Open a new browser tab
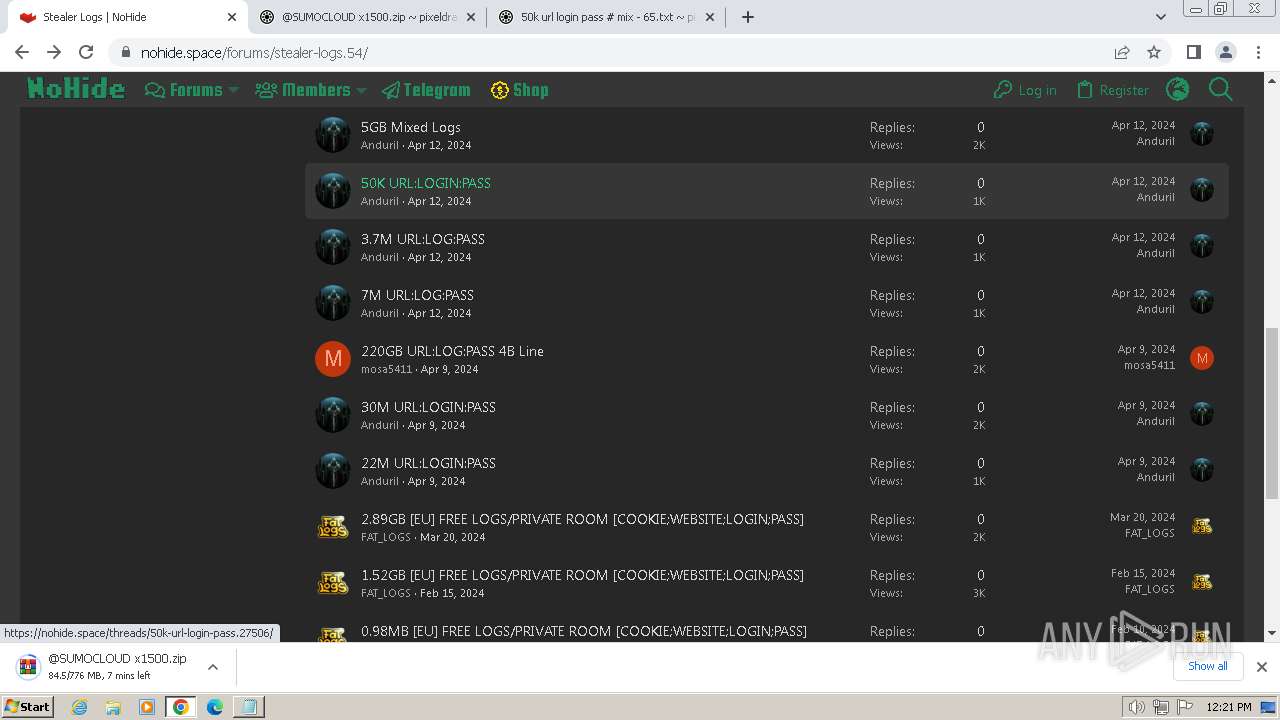Screen dimensions: 1280x720 pos(747,17)
